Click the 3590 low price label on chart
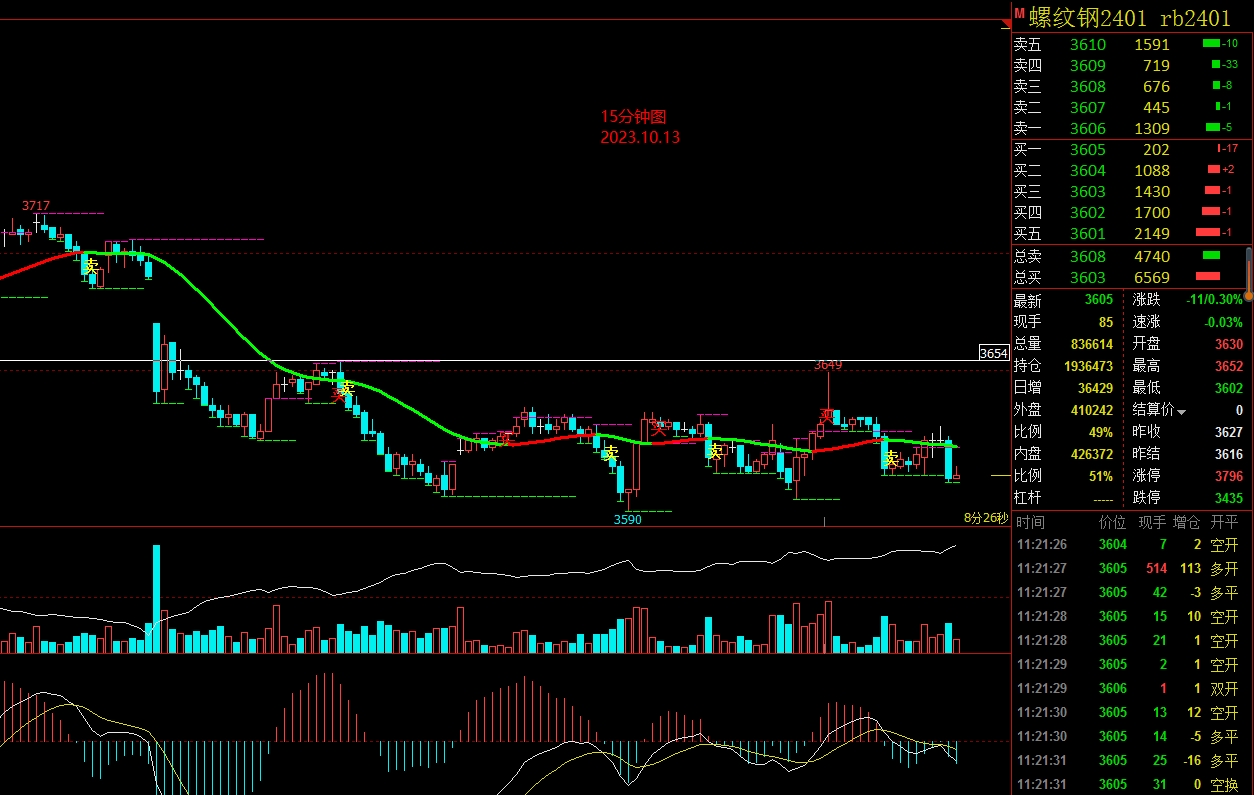 pyautogui.click(x=628, y=519)
